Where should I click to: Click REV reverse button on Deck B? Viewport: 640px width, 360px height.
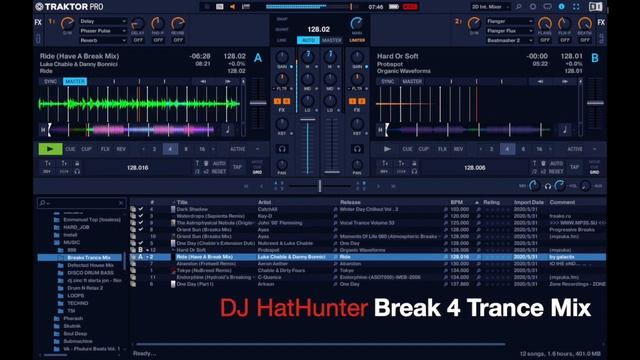pos(458,149)
